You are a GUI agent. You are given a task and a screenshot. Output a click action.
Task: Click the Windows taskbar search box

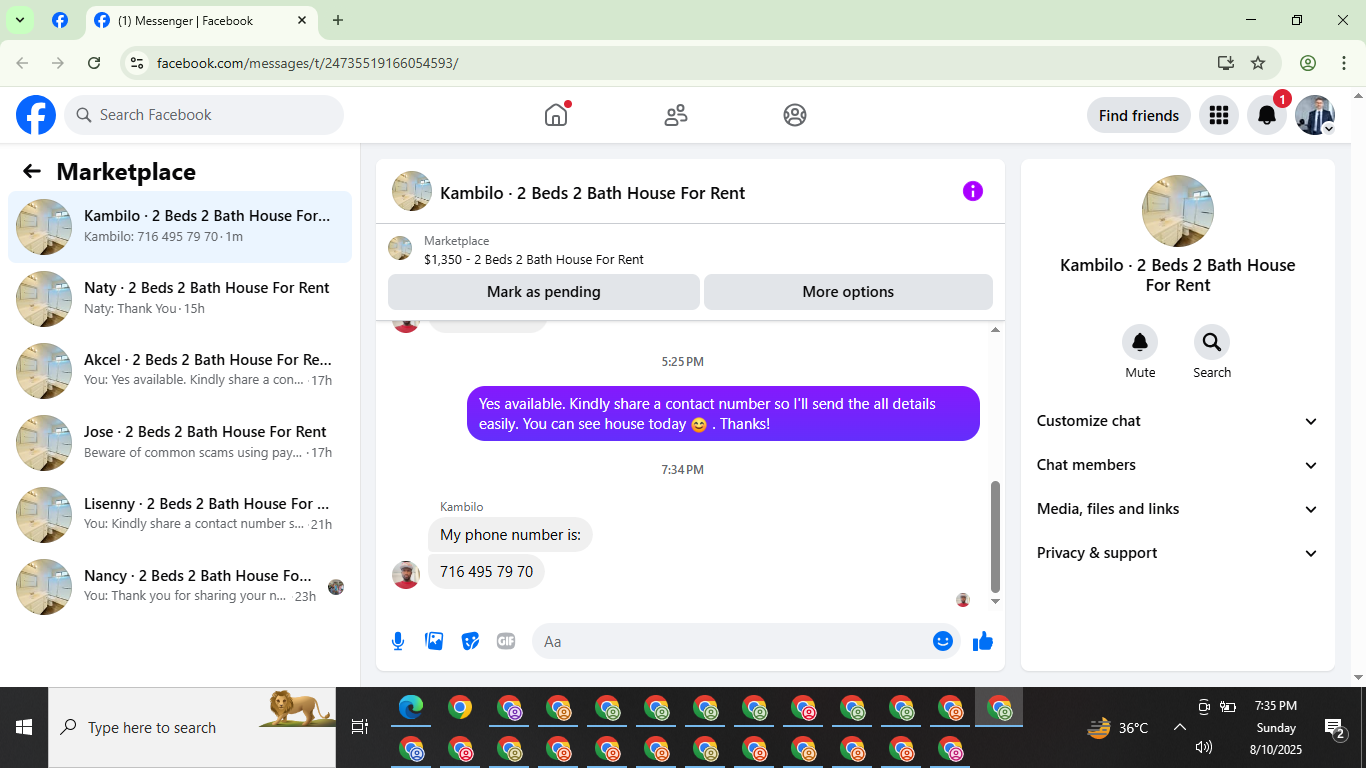[192, 727]
